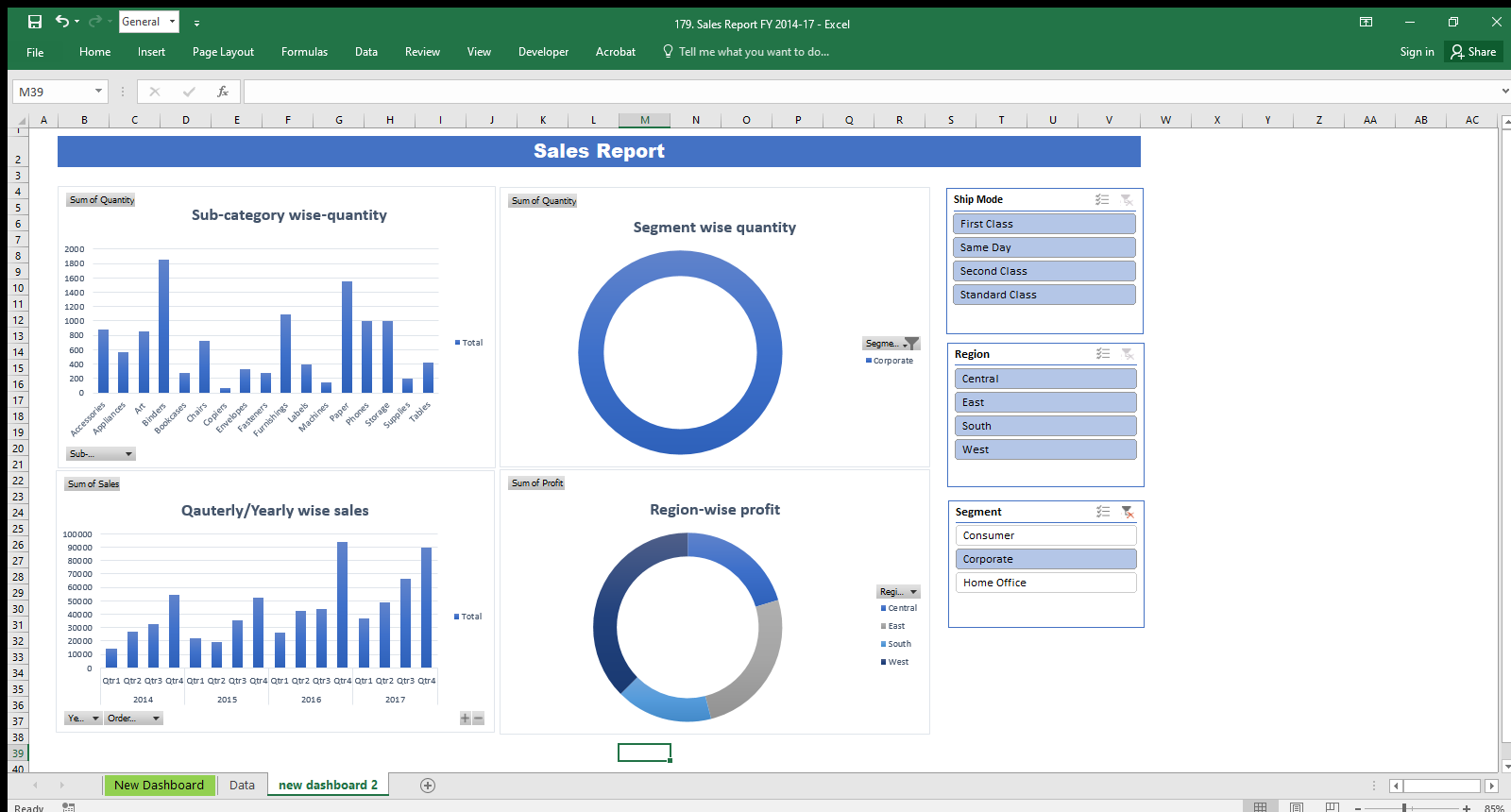This screenshot has height=812, width=1511.
Task: Click the Sign in link
Action: click(1417, 52)
